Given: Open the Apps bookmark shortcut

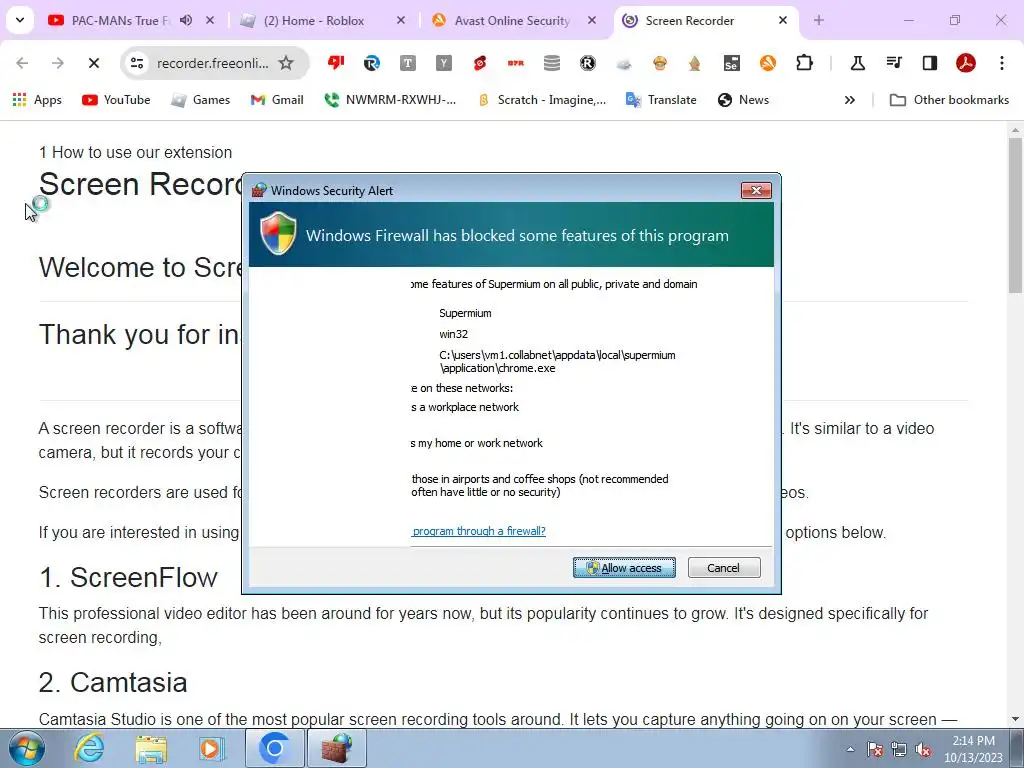Looking at the screenshot, I should point(37,100).
